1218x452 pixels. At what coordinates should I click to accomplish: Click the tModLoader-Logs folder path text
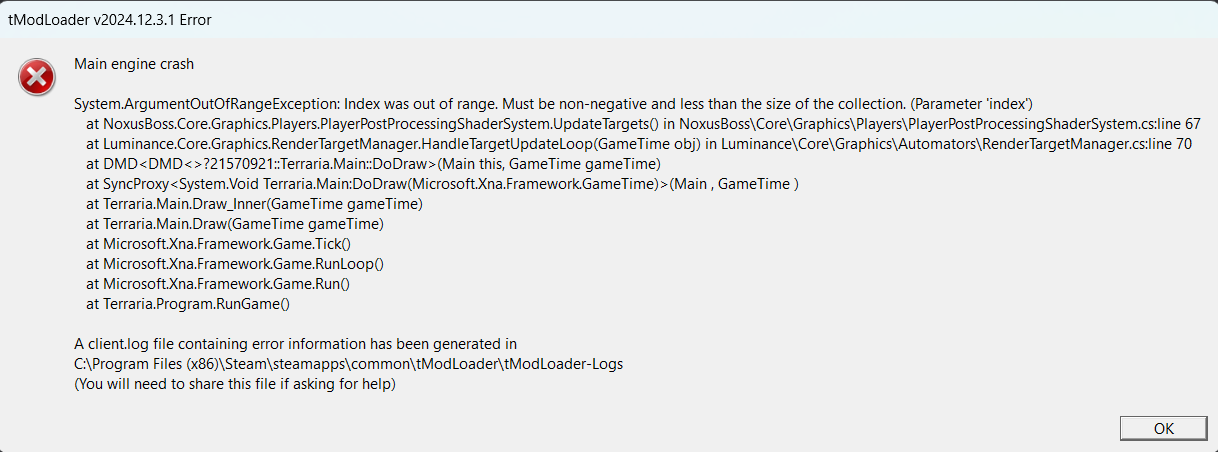click(348, 364)
